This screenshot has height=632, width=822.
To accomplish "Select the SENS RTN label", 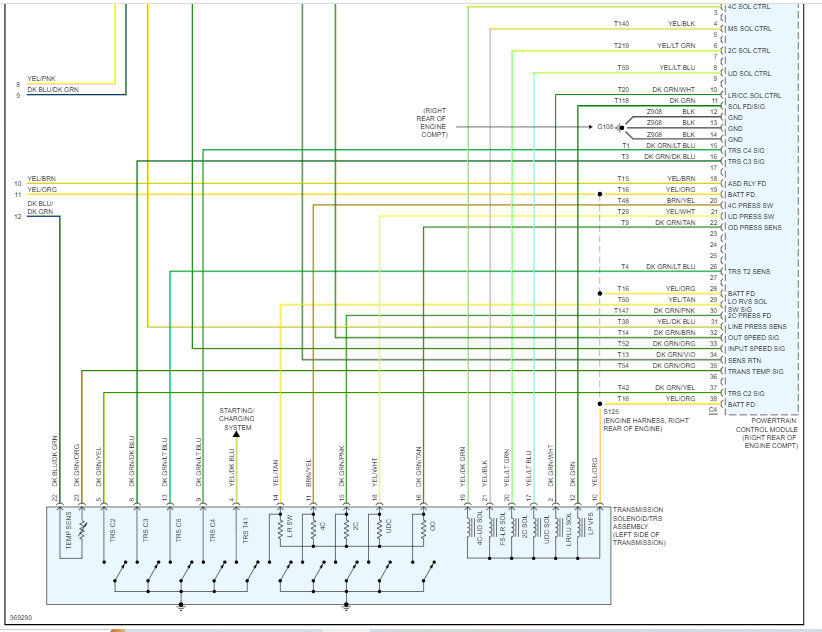I will click(744, 361).
